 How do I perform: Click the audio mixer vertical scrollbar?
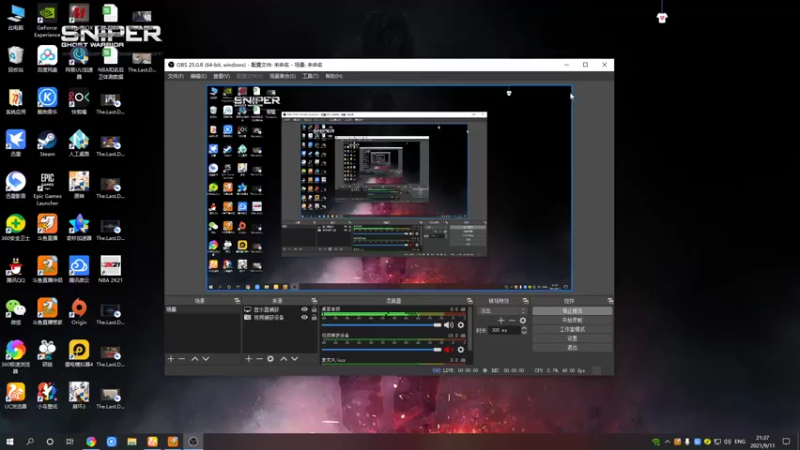[x=469, y=329]
